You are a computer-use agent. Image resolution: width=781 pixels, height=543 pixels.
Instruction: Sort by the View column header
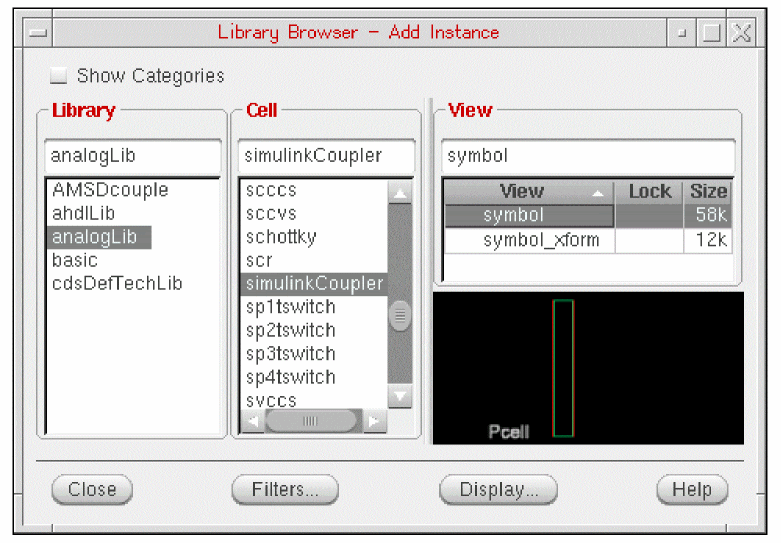pyautogui.click(x=529, y=191)
